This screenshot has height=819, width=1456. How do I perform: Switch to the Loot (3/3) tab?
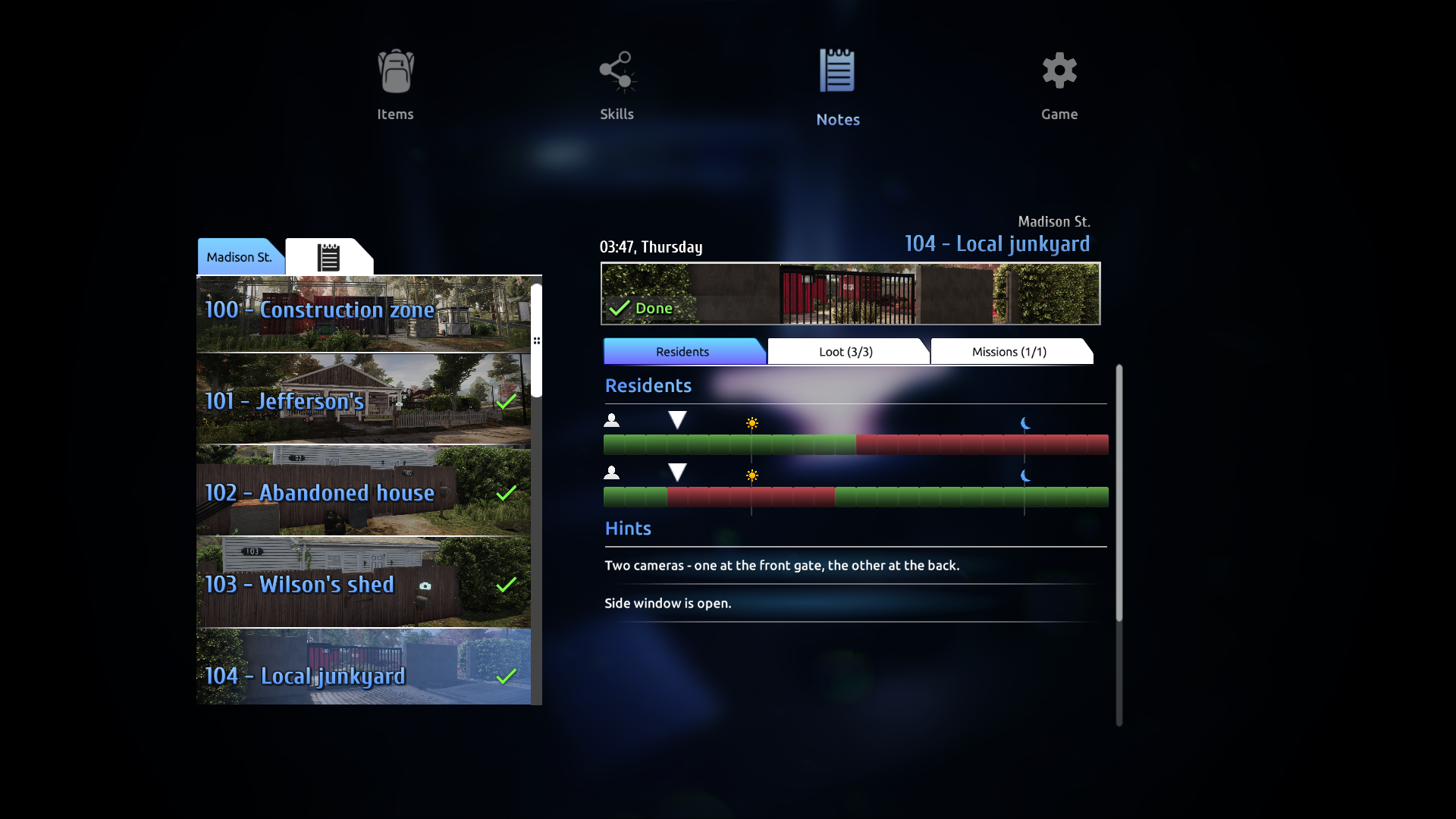846,351
